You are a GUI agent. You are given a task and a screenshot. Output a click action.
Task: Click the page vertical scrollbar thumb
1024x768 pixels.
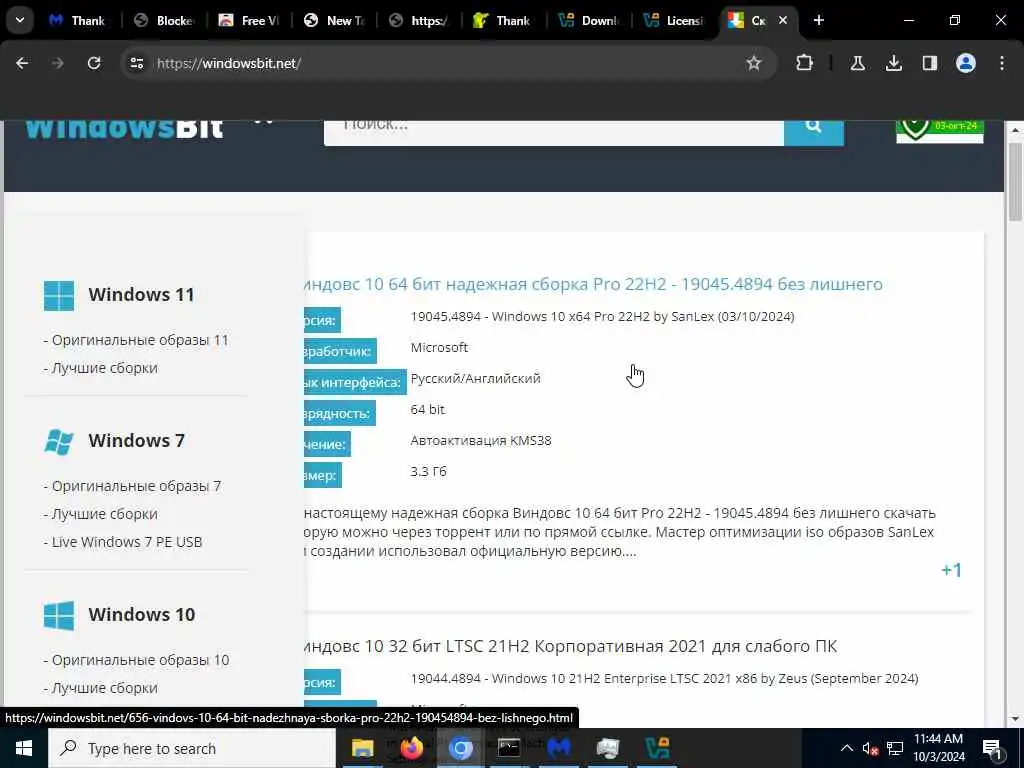click(x=1015, y=182)
